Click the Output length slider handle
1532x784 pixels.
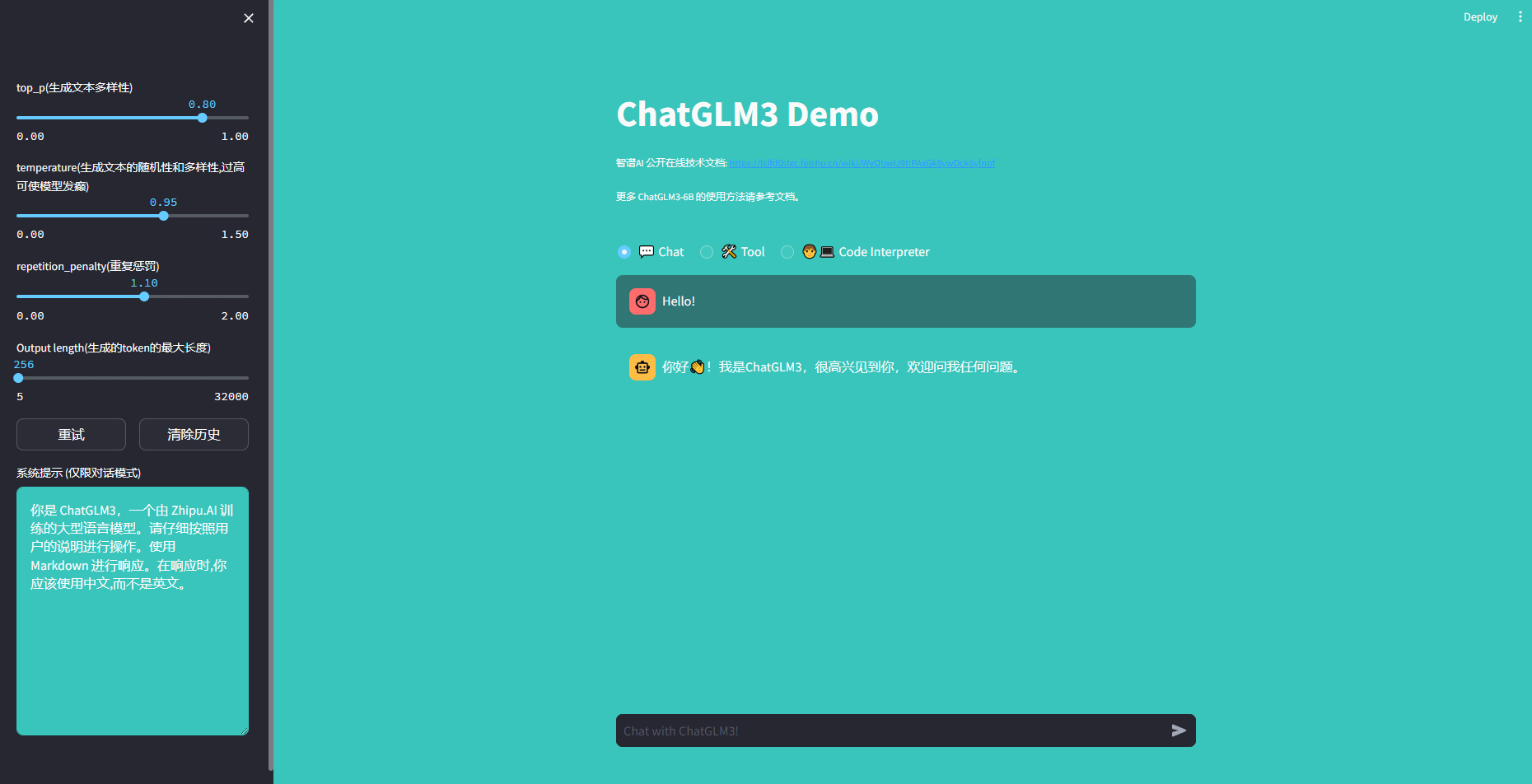coord(18,378)
